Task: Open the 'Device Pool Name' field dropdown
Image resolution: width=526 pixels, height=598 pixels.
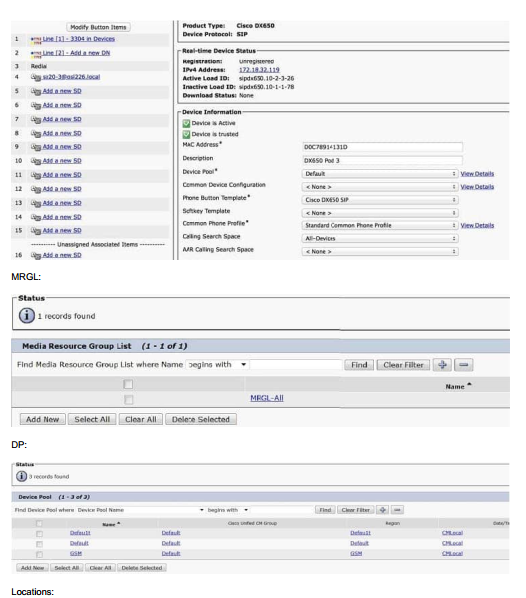Action: [x=140, y=510]
